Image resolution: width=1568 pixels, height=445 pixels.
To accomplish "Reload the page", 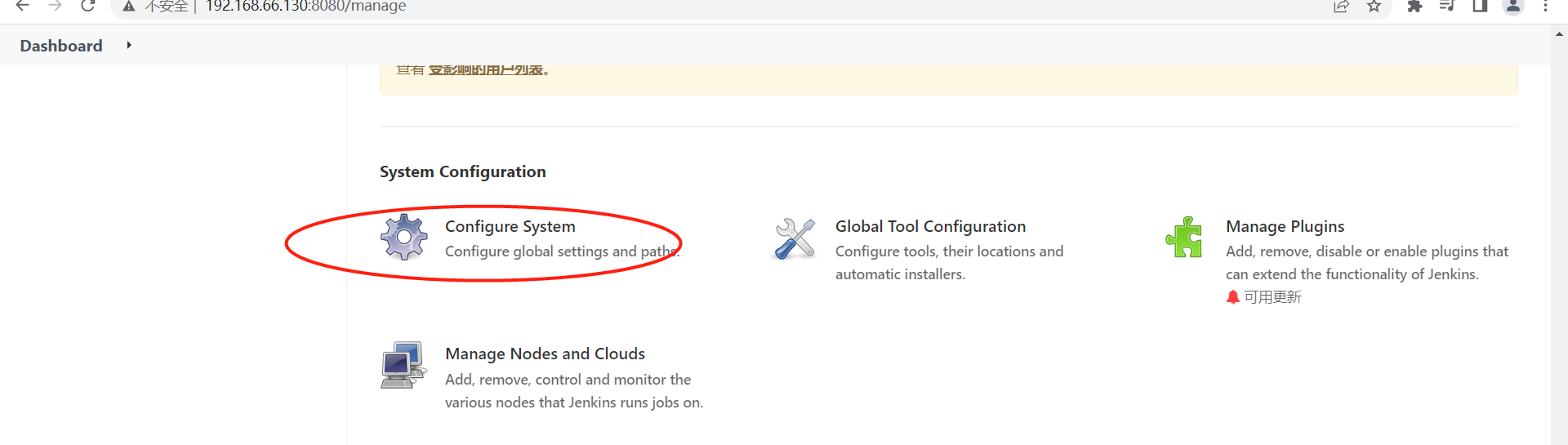I will [x=88, y=7].
